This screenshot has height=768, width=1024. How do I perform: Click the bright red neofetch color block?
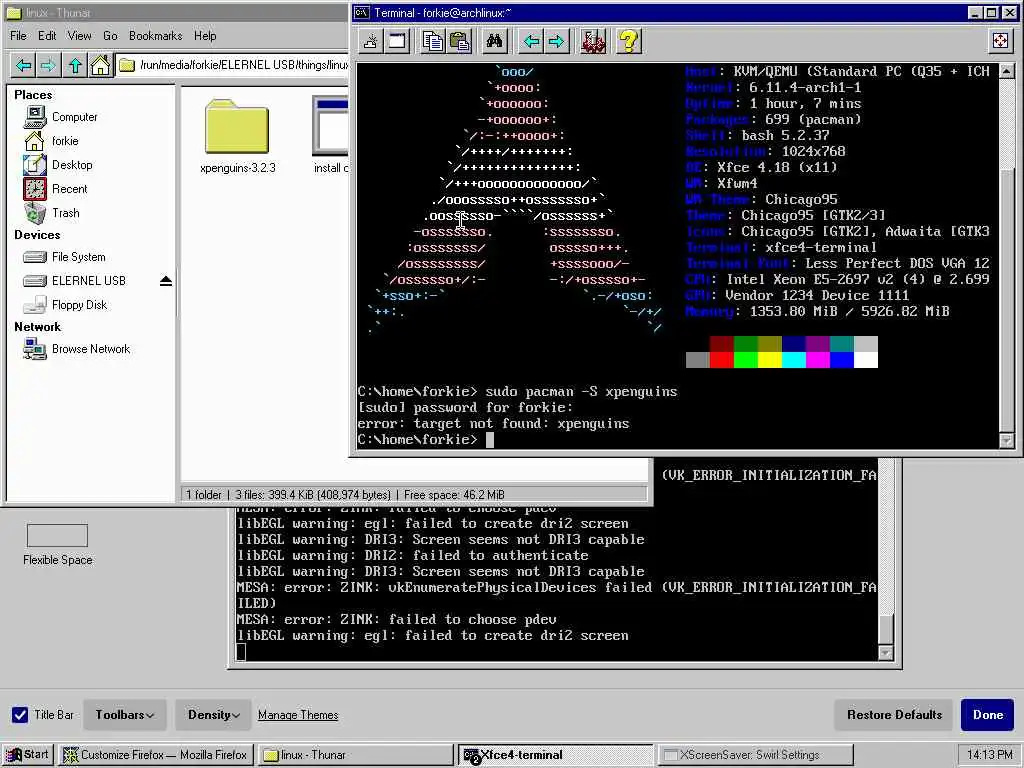tap(722, 360)
